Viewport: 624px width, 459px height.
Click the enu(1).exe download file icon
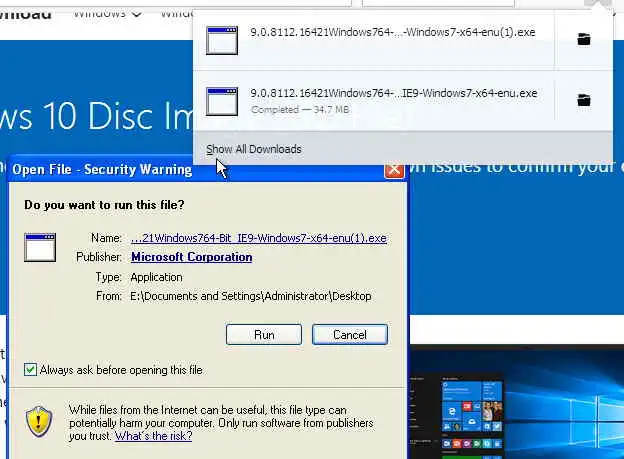[222, 40]
